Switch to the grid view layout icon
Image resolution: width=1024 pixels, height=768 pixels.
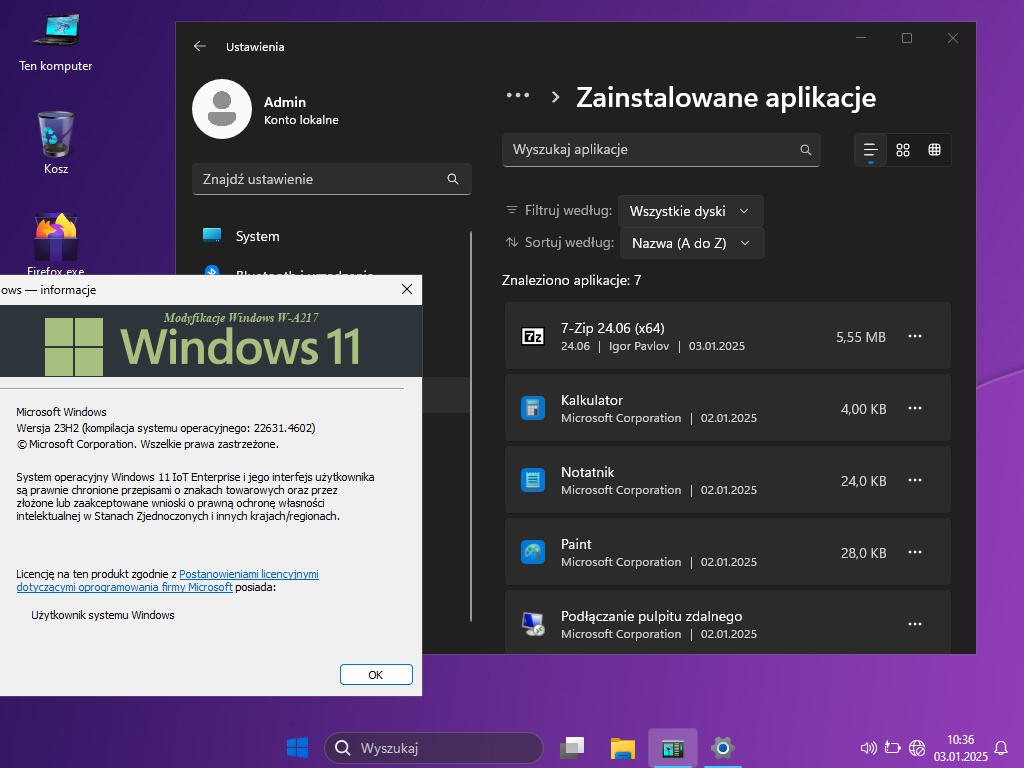click(903, 150)
